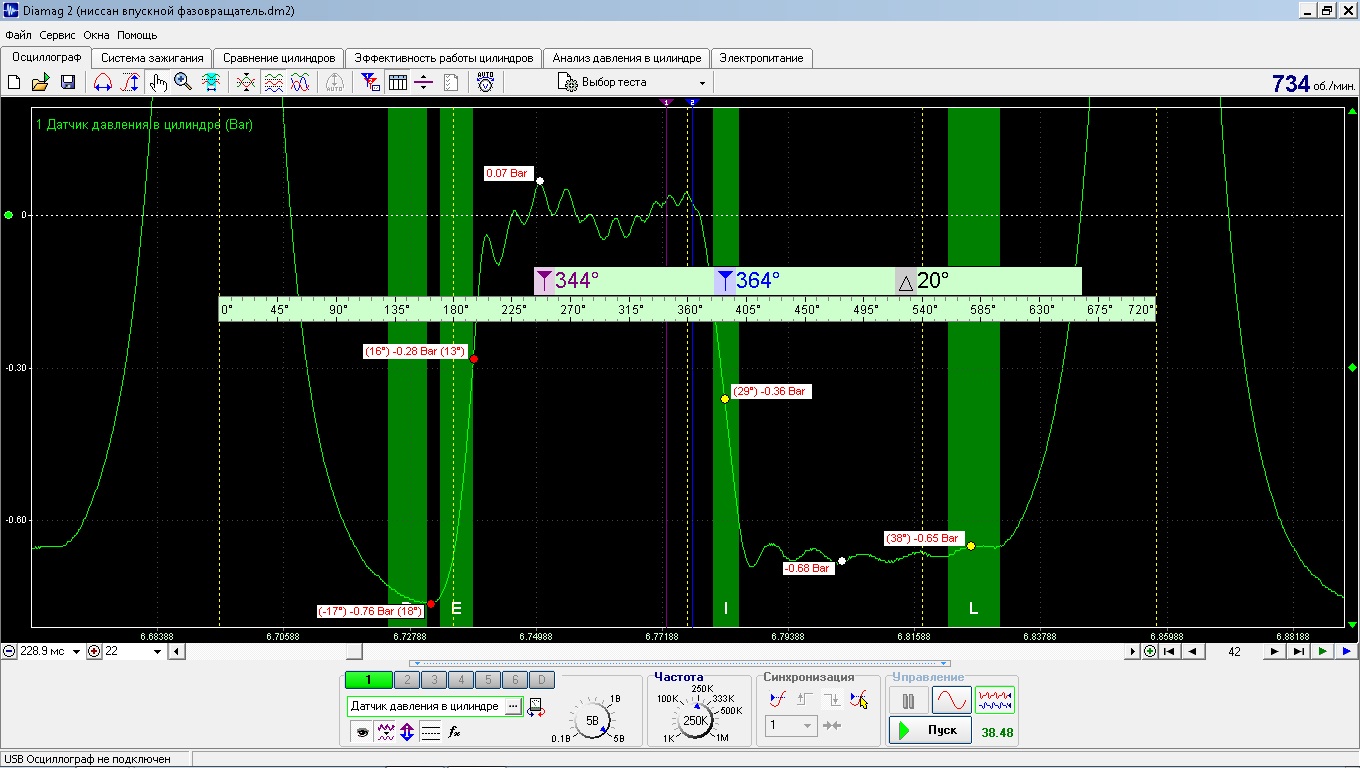Image resolution: width=1360 pixels, height=768 pixels.
Task: Open the line style icon
Action: [x=430, y=732]
